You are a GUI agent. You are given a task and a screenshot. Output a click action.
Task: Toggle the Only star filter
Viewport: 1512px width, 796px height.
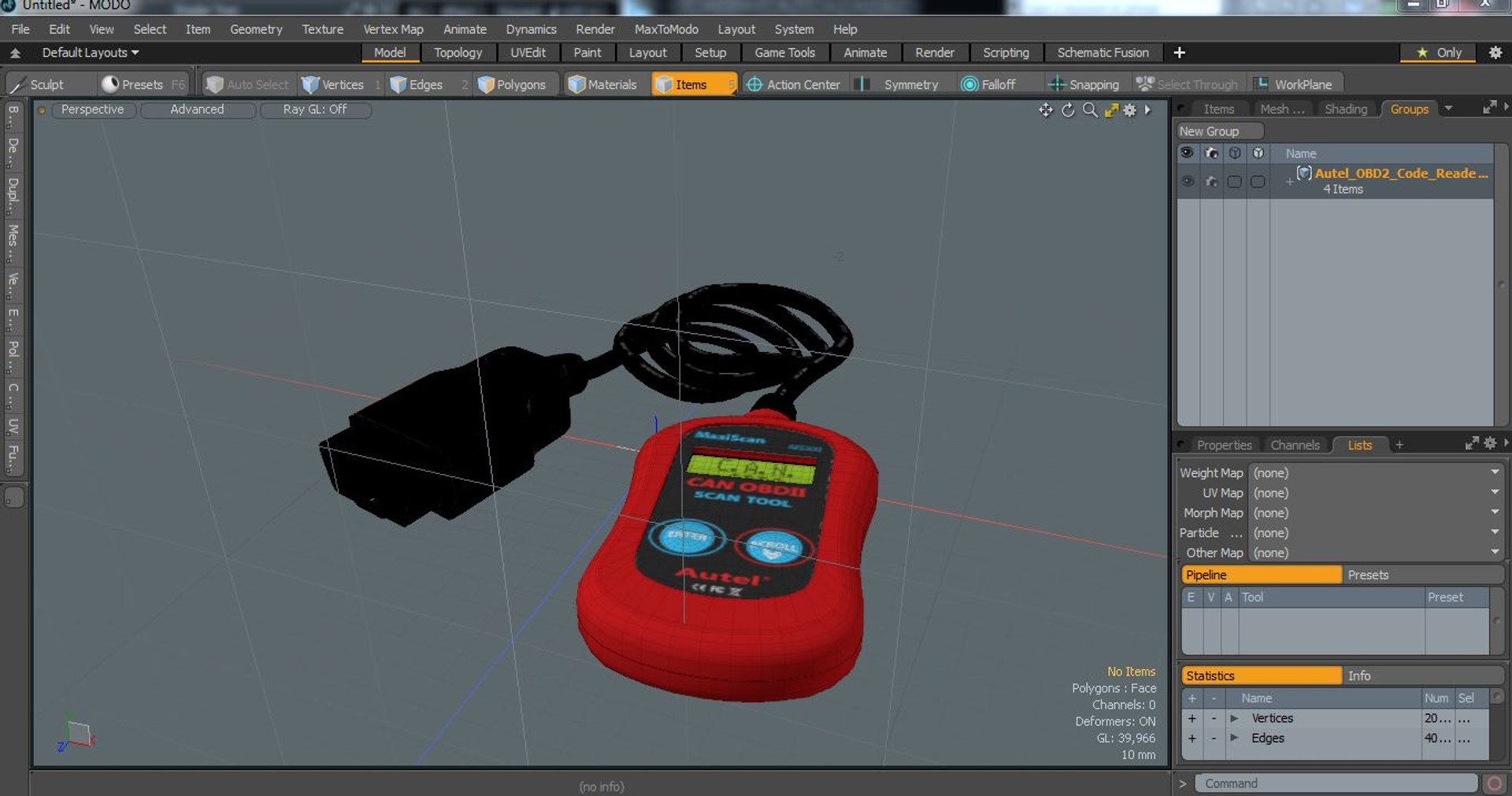(x=1439, y=53)
